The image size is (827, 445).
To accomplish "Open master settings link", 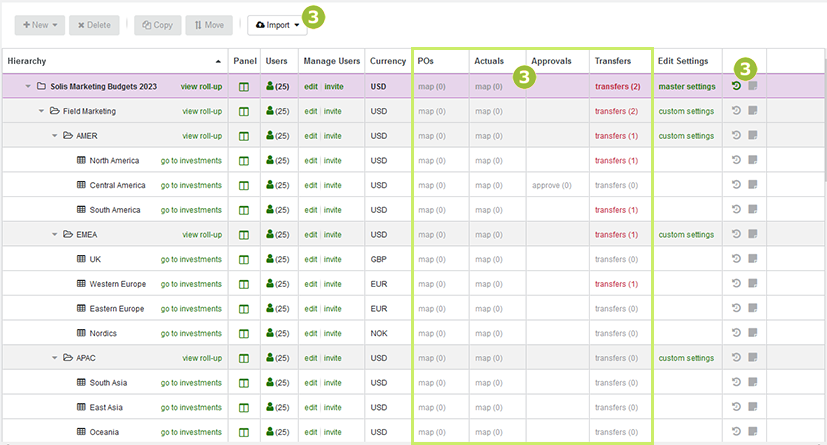I will pos(687,86).
